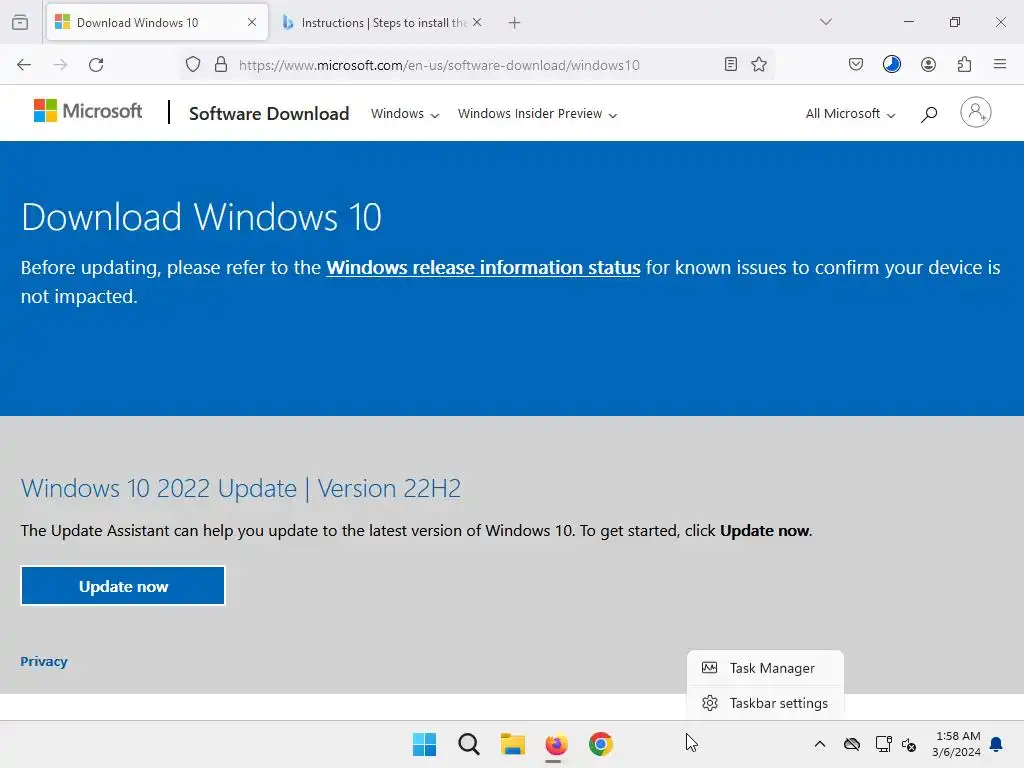Open Firefox account icon in toolbar
This screenshot has width=1024, height=768.
pos(928,64)
